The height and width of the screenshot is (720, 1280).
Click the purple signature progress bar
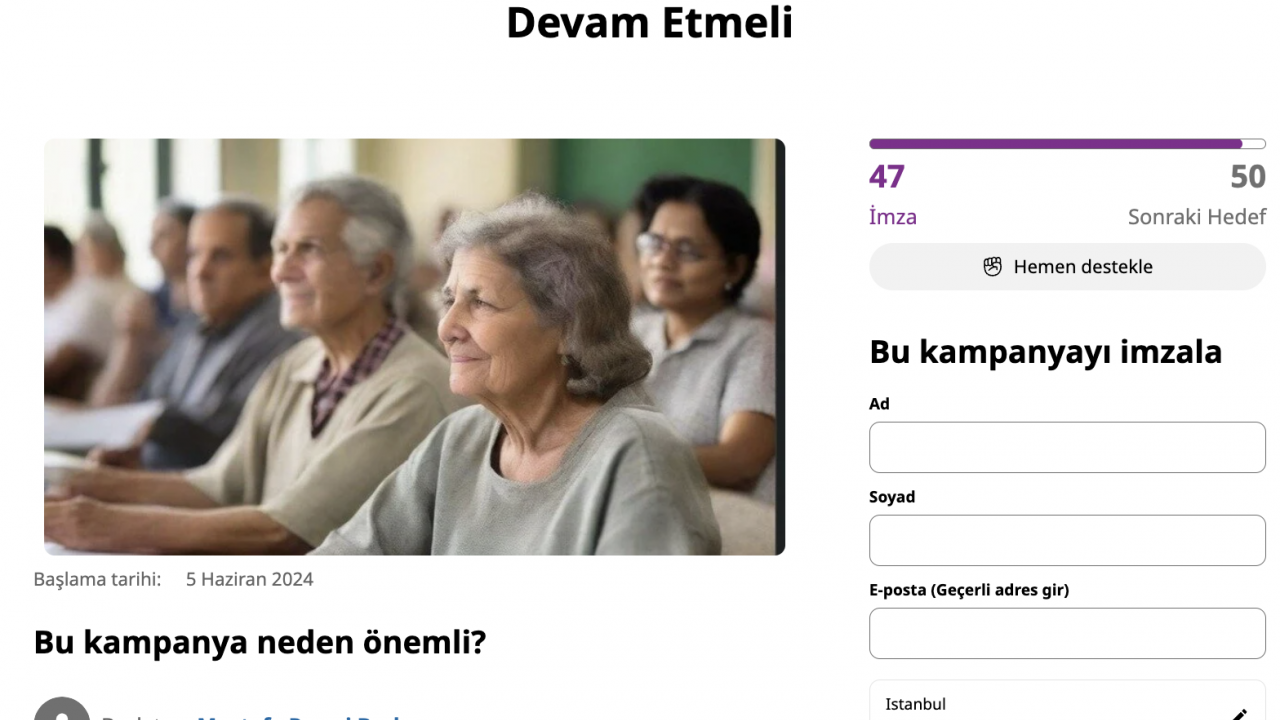(1067, 144)
